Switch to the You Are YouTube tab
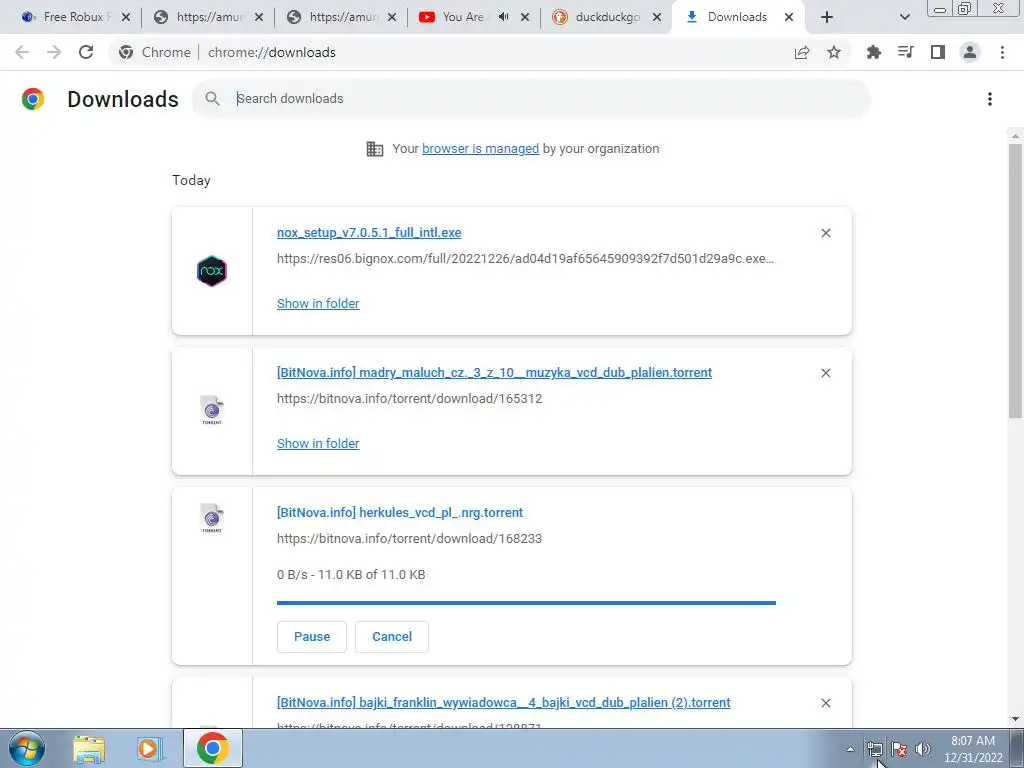Image resolution: width=1024 pixels, height=768 pixels. tap(462, 17)
